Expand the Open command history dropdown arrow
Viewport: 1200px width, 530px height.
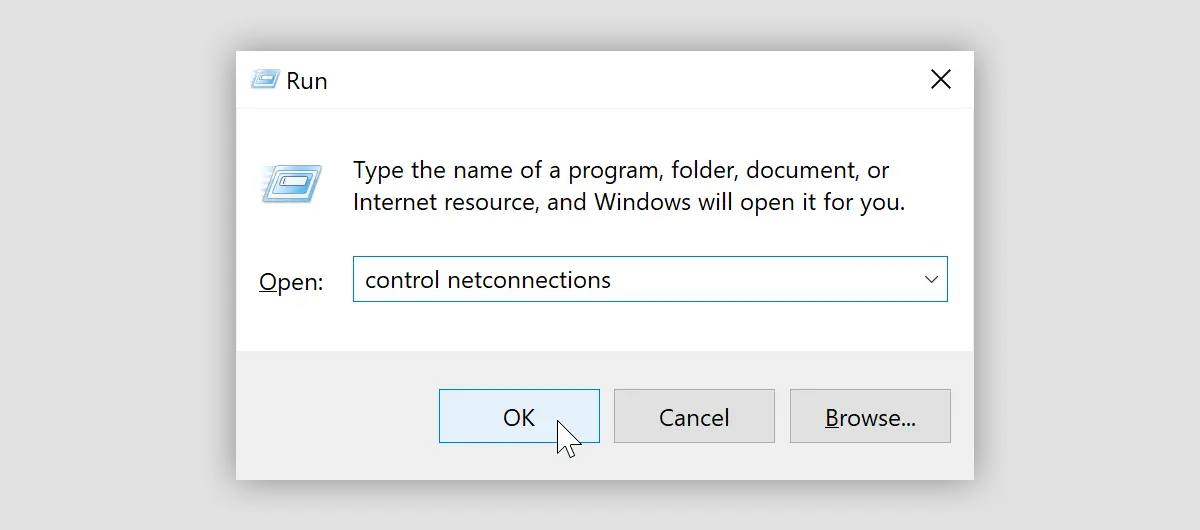tap(931, 279)
